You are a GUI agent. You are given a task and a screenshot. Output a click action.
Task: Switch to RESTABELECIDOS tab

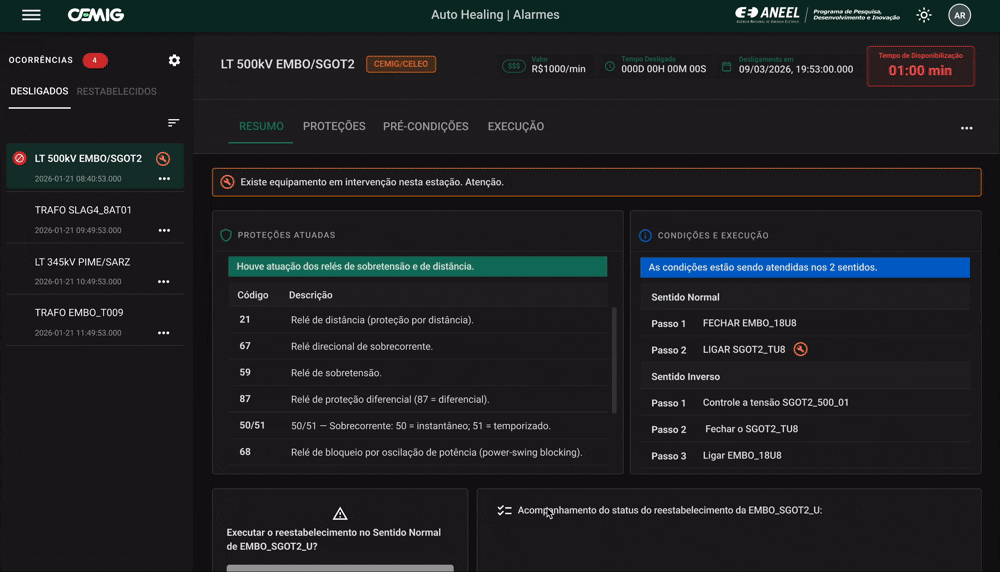[116, 91]
